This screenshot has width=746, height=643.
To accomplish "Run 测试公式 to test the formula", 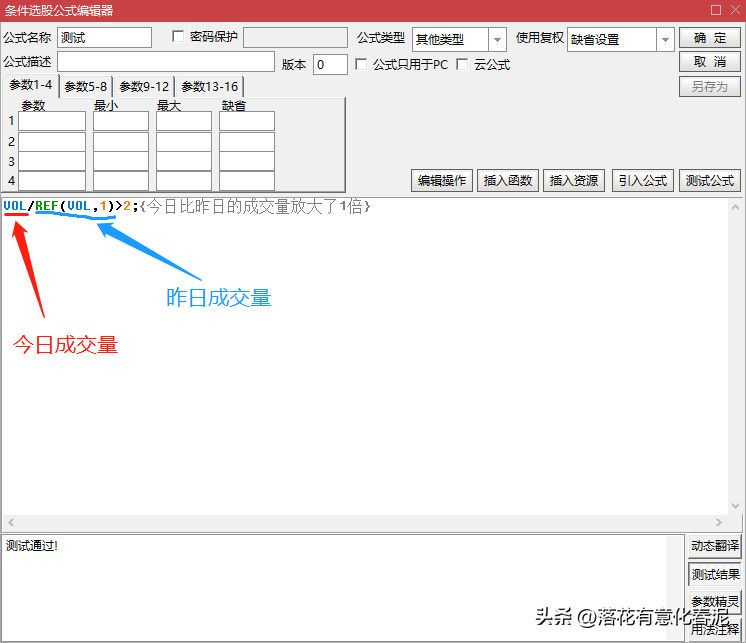I will (709, 181).
